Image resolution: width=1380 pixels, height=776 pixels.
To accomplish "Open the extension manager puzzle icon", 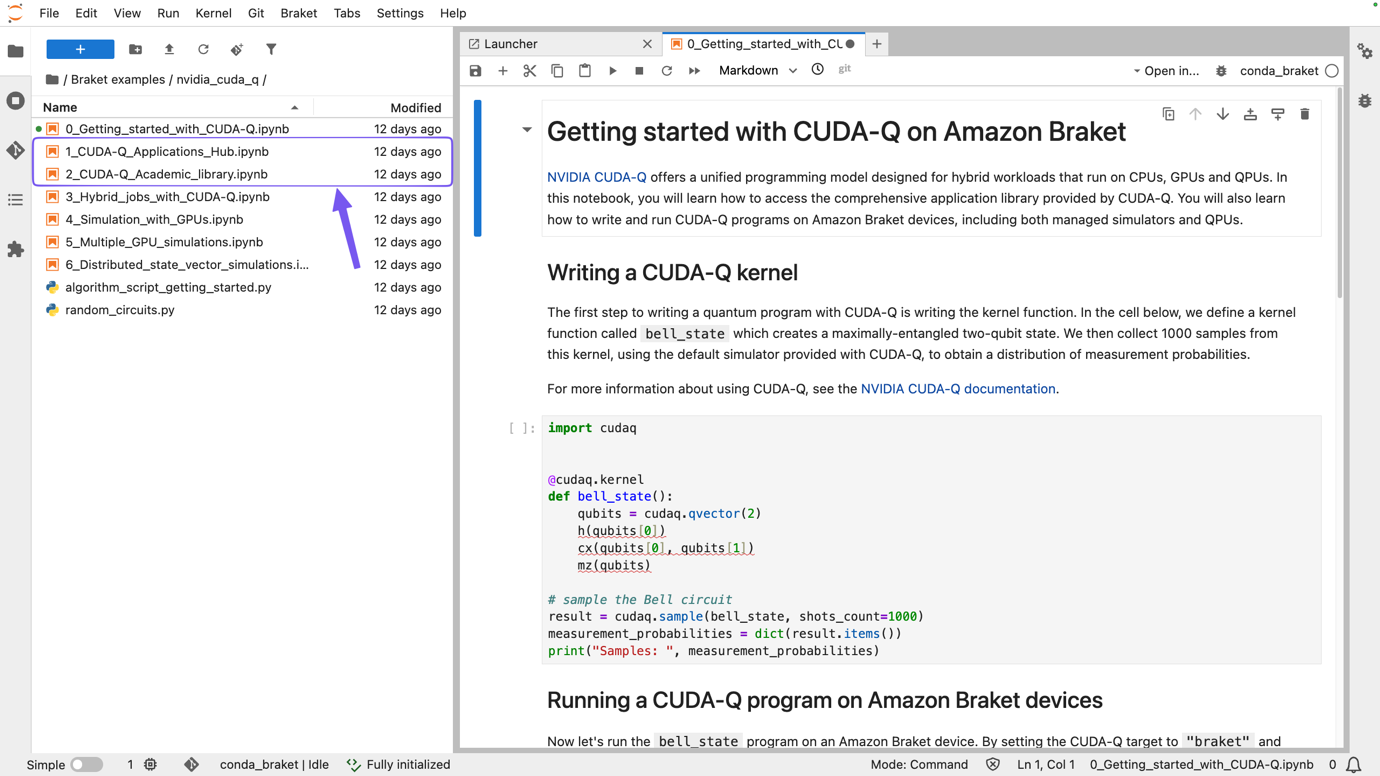I will coord(15,249).
